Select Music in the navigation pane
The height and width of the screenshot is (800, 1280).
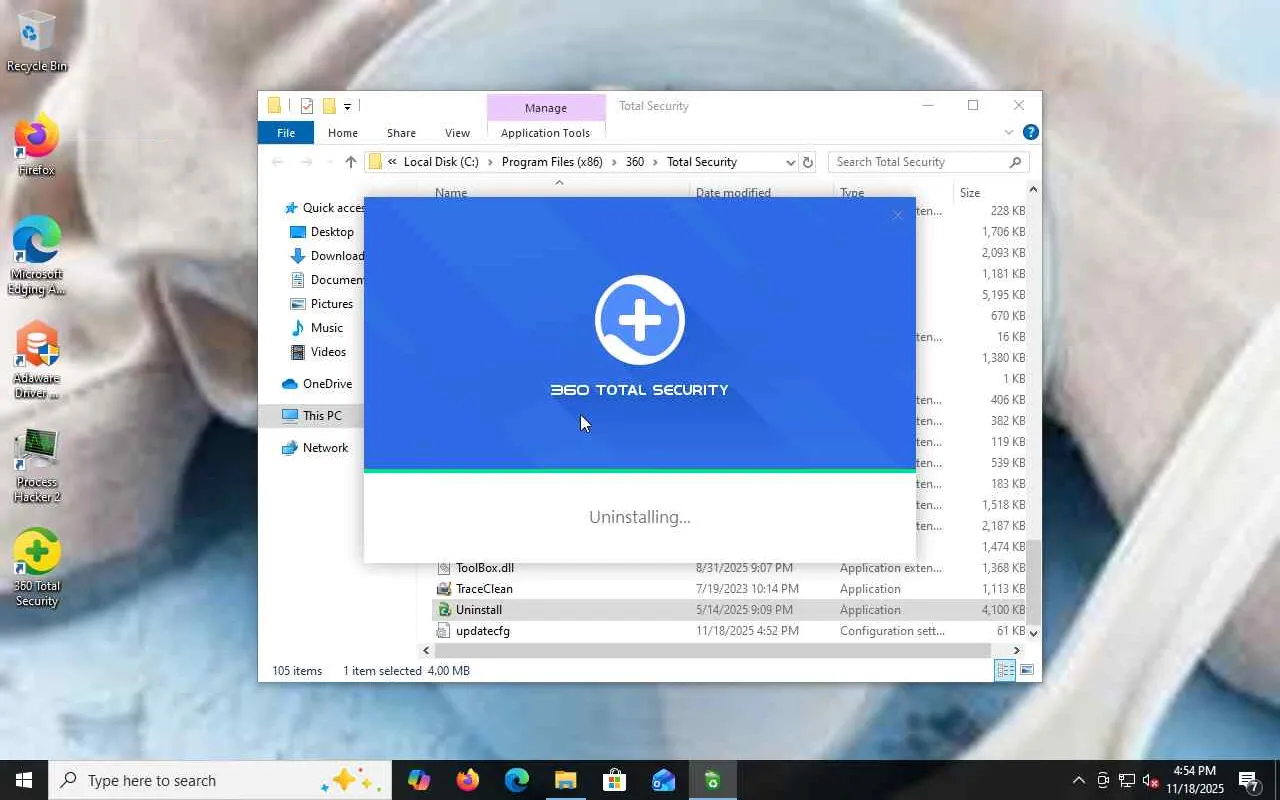(327, 328)
